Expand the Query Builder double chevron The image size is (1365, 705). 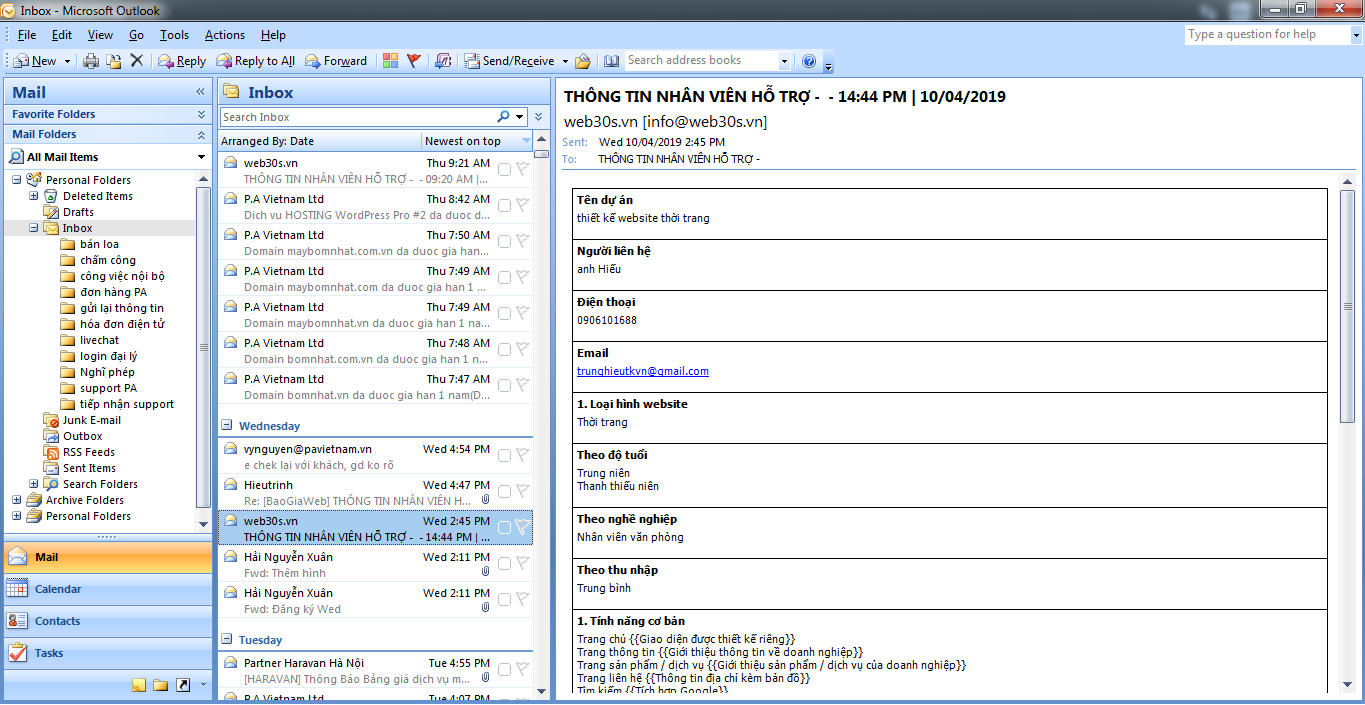click(539, 117)
